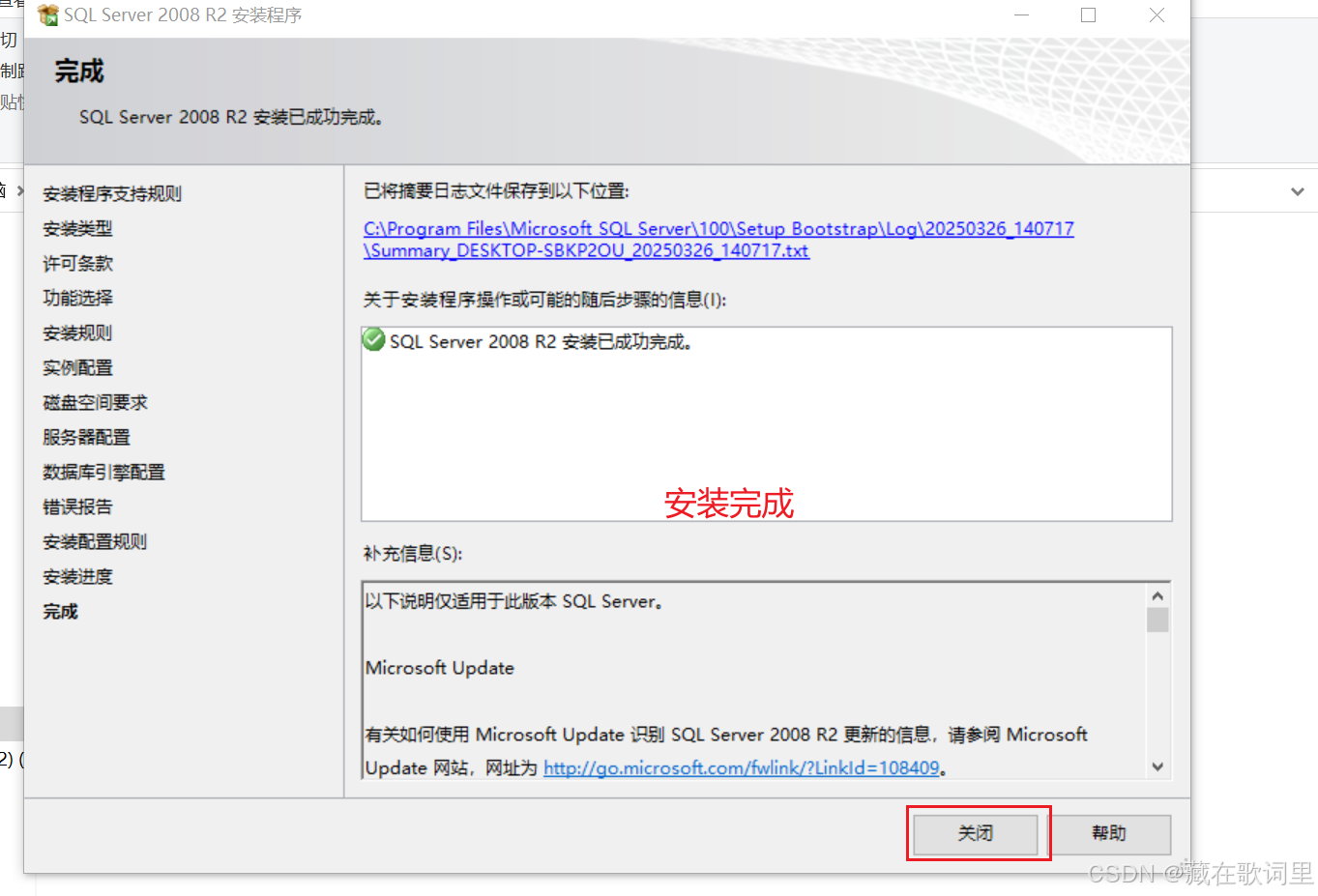Image resolution: width=1318 pixels, height=896 pixels.
Task: Select the 安装规则 step
Action: click(77, 332)
